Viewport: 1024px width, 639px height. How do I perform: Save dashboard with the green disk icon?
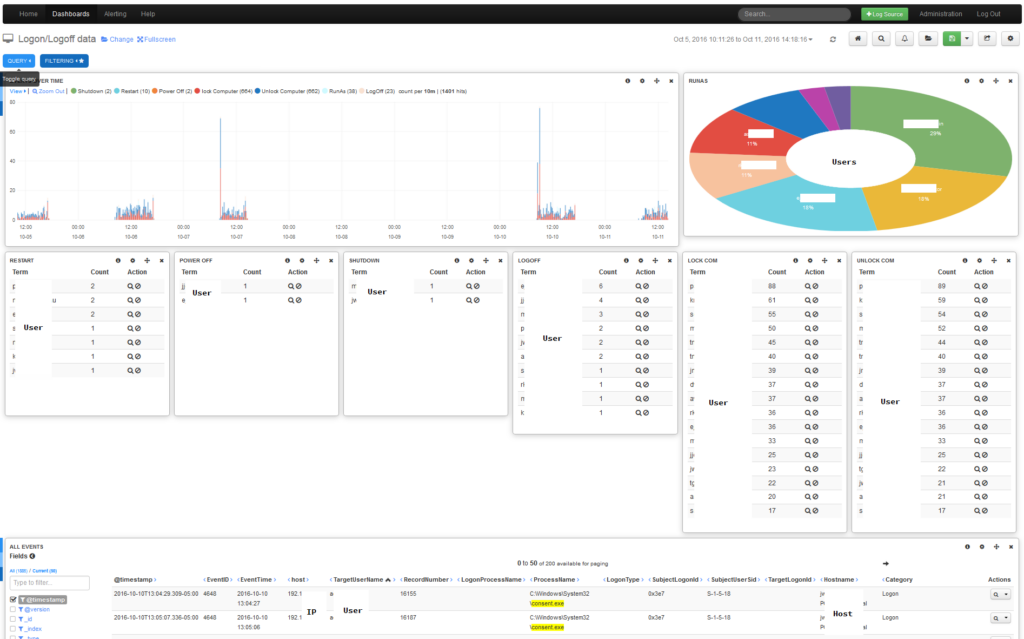coord(952,39)
